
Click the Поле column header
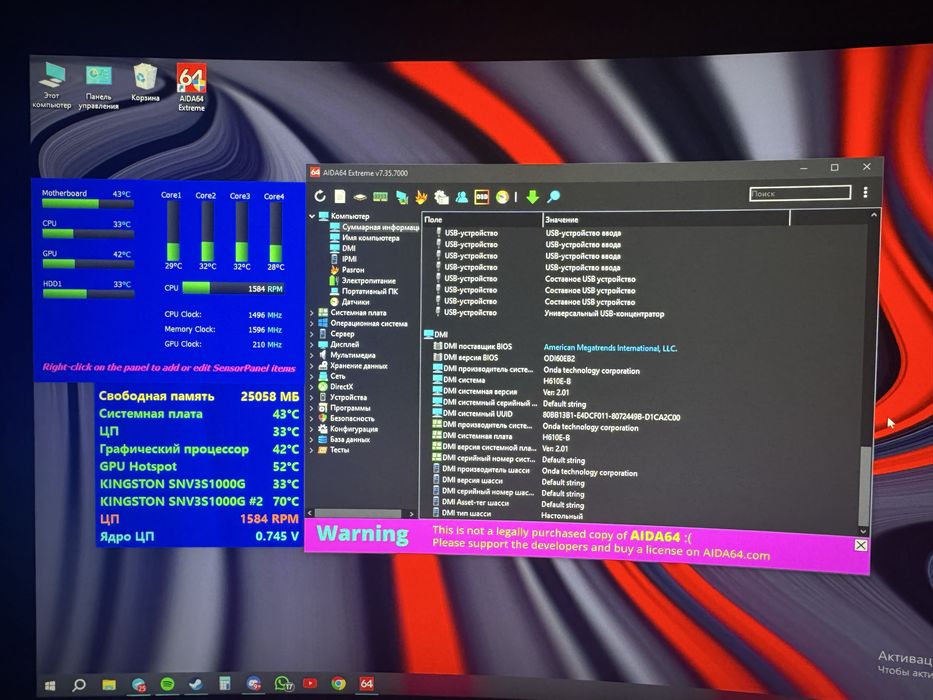coord(482,220)
